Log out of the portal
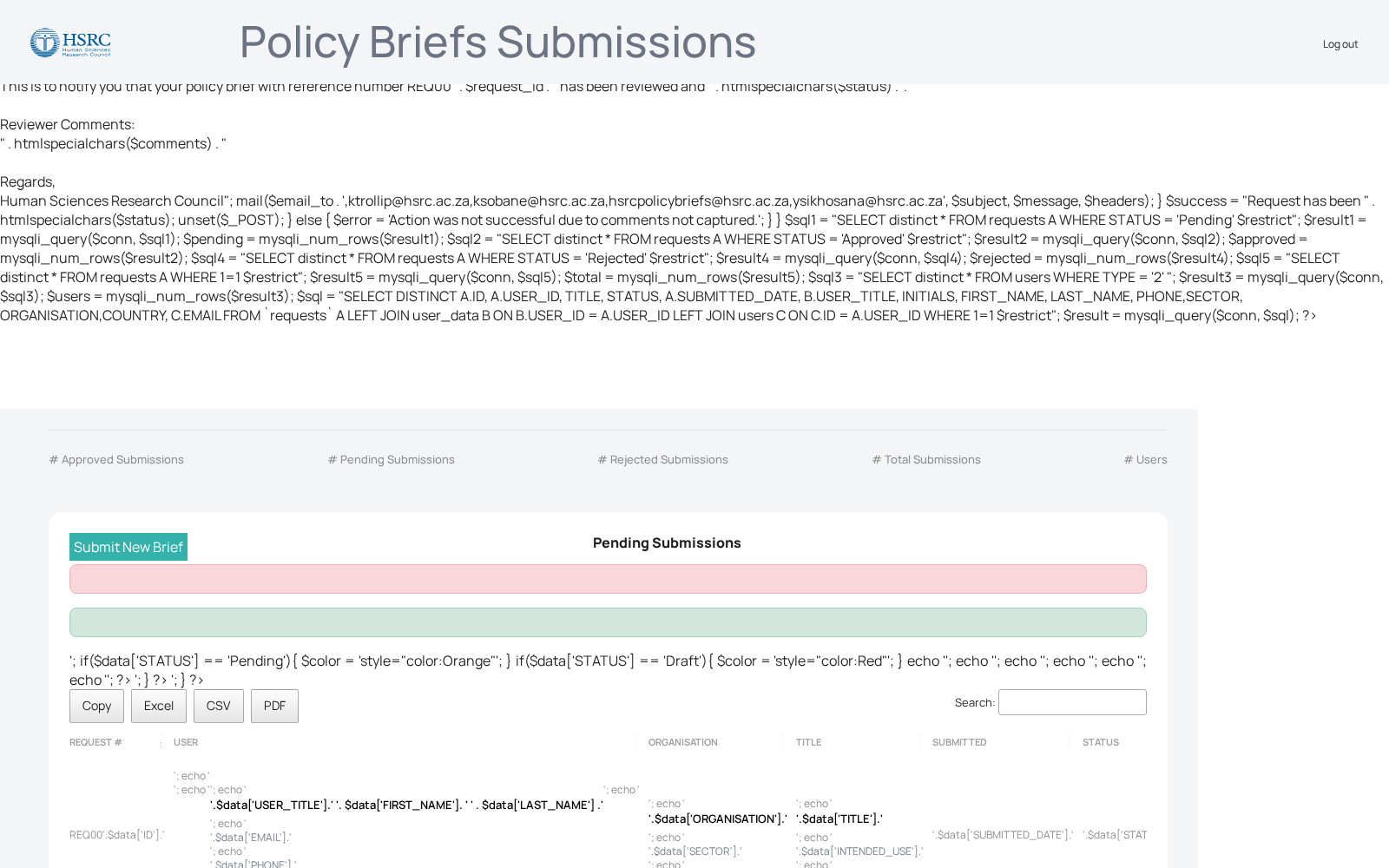 (1340, 44)
